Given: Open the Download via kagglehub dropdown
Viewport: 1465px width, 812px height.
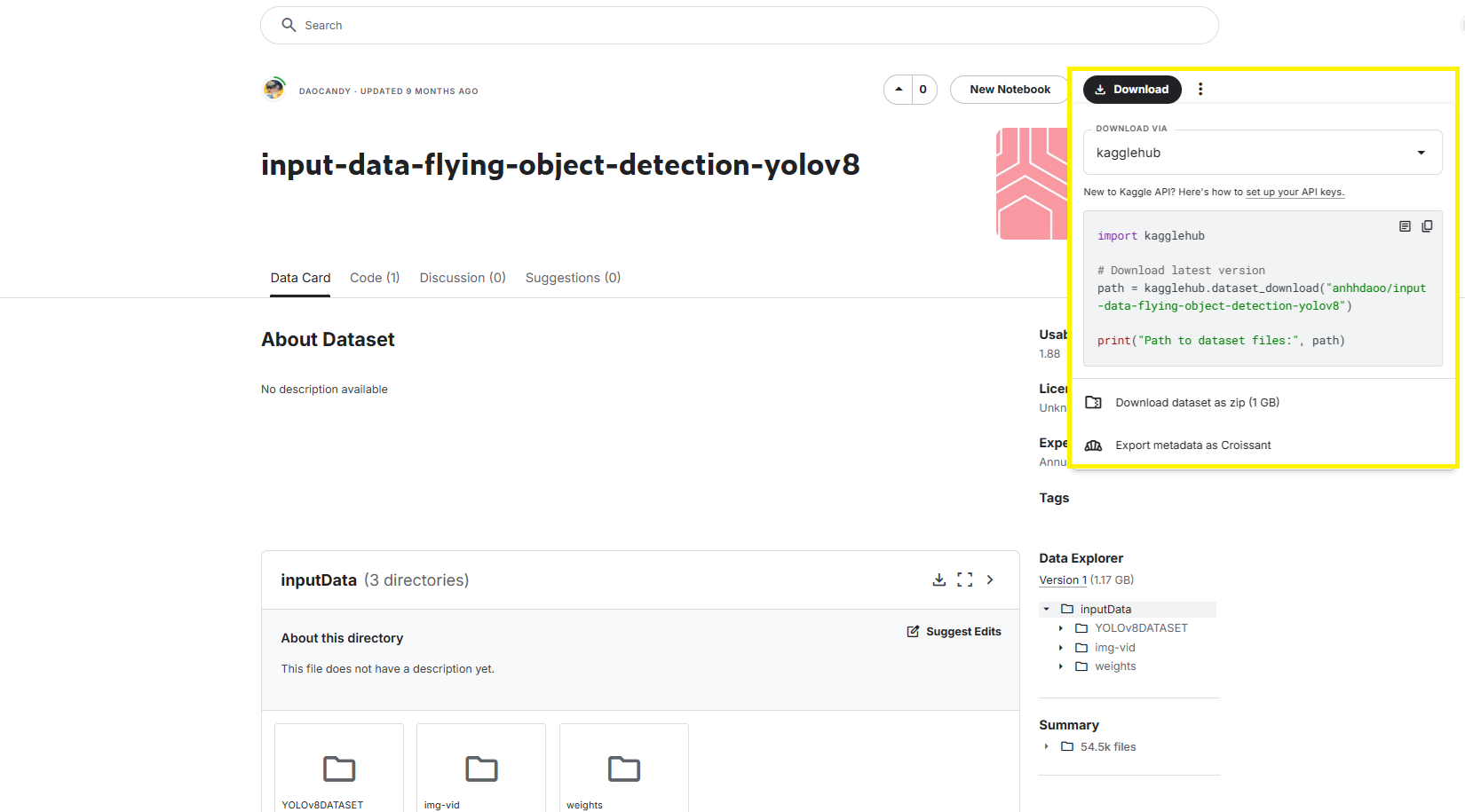Looking at the screenshot, I should pyautogui.click(x=1263, y=153).
